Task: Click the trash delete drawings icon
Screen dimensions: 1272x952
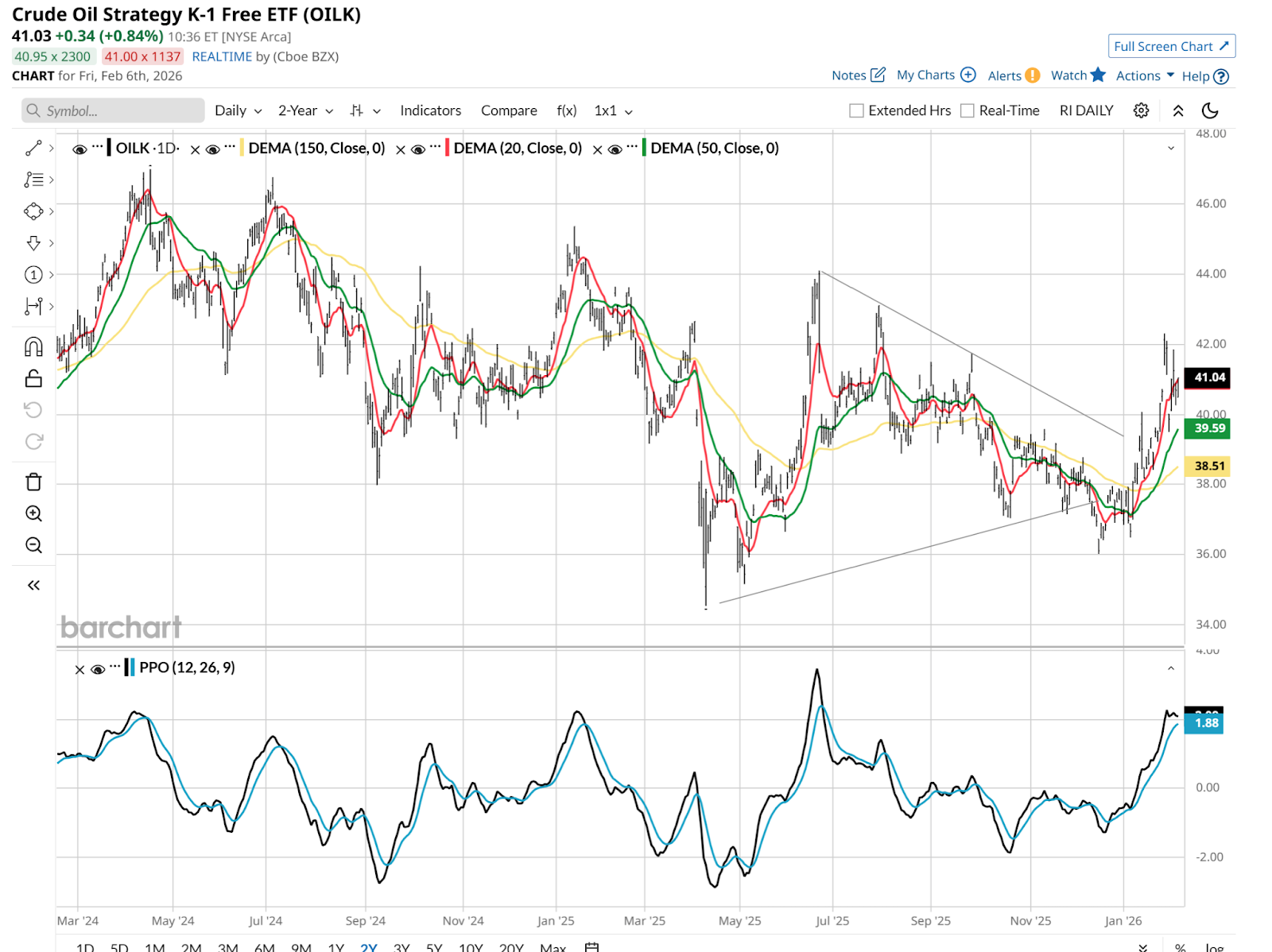Action: pyautogui.click(x=33, y=482)
